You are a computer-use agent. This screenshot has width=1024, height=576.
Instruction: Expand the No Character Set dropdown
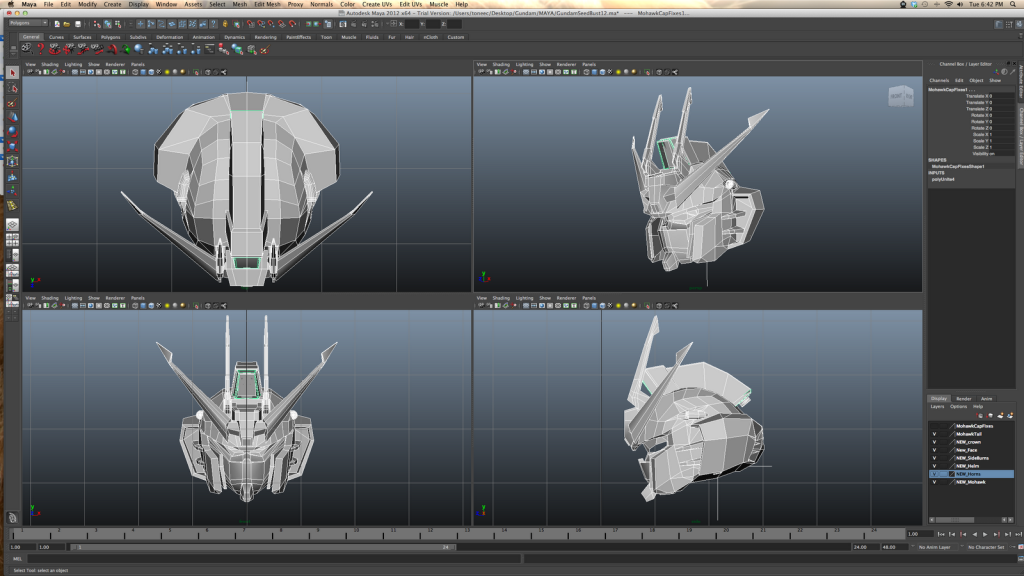click(x=989, y=547)
